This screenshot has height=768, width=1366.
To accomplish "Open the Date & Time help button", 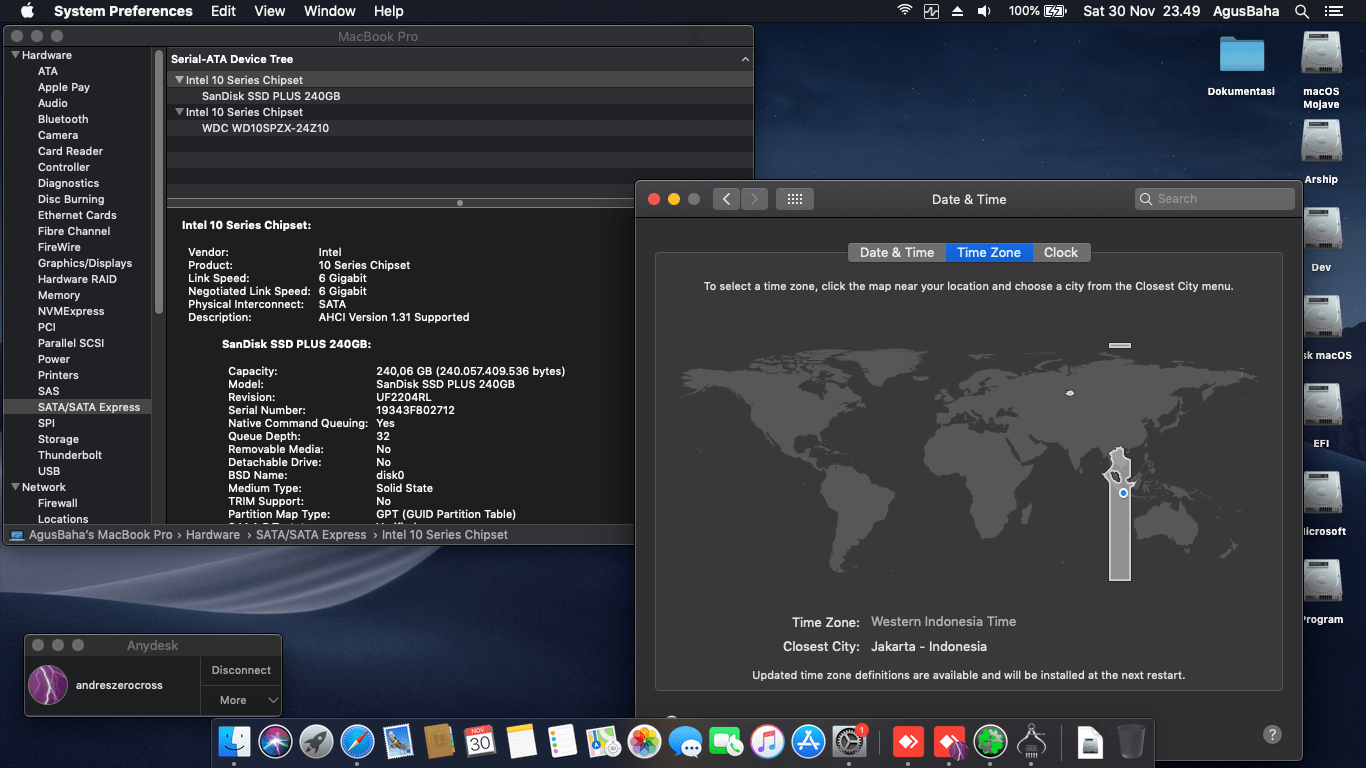I will (1272, 734).
